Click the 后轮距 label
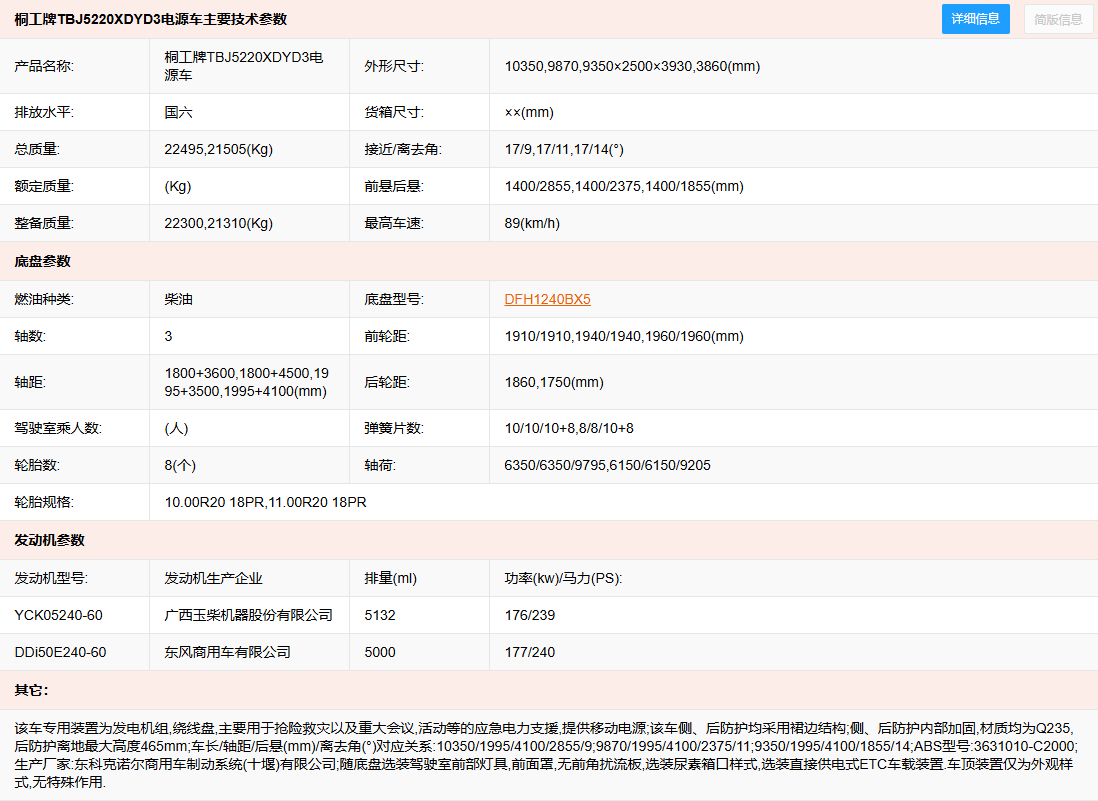1098x801 pixels. point(387,382)
